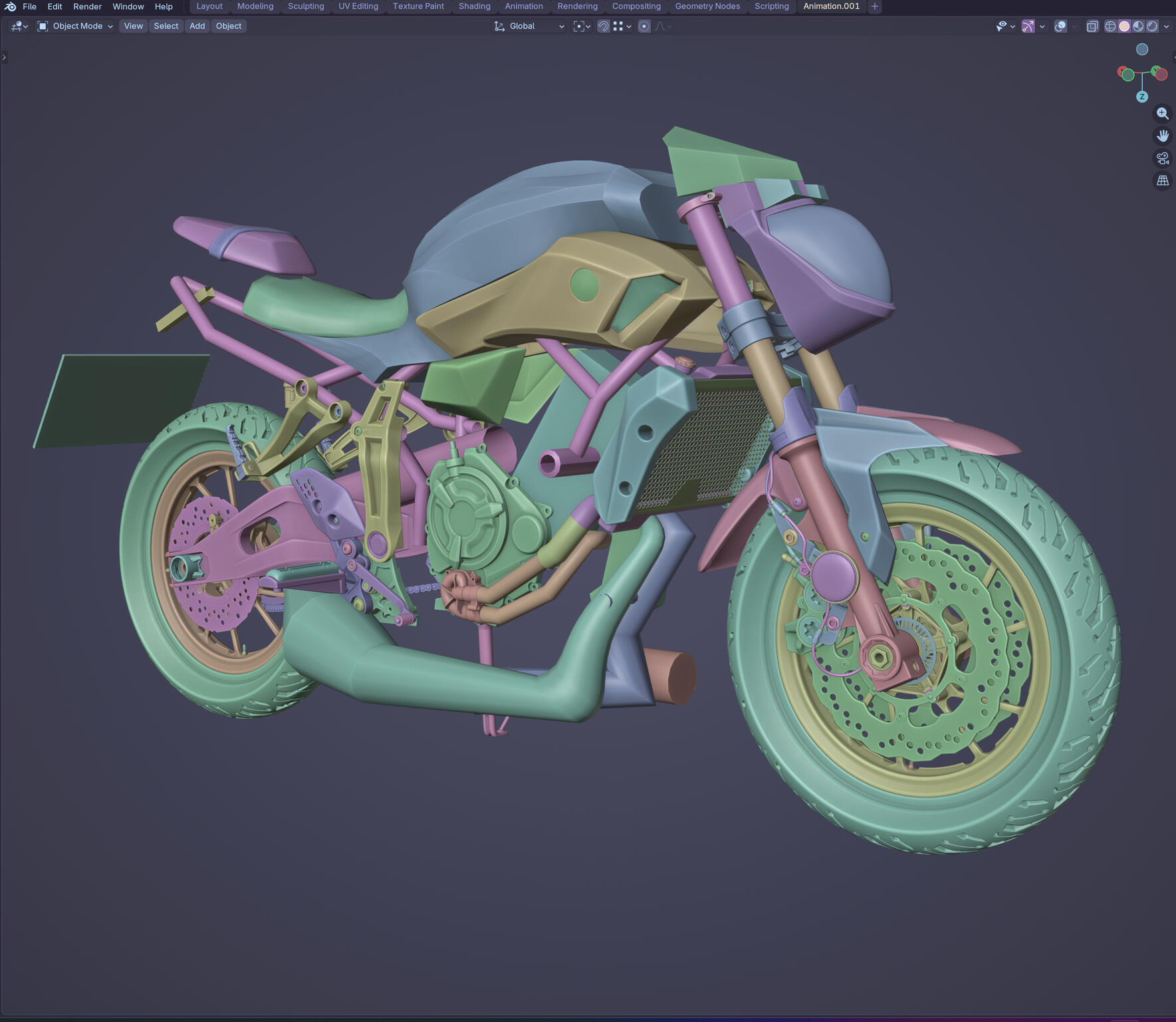Switch perspective/orthographic with grid icon
Viewport: 1176px width, 1022px height.
click(x=1162, y=180)
